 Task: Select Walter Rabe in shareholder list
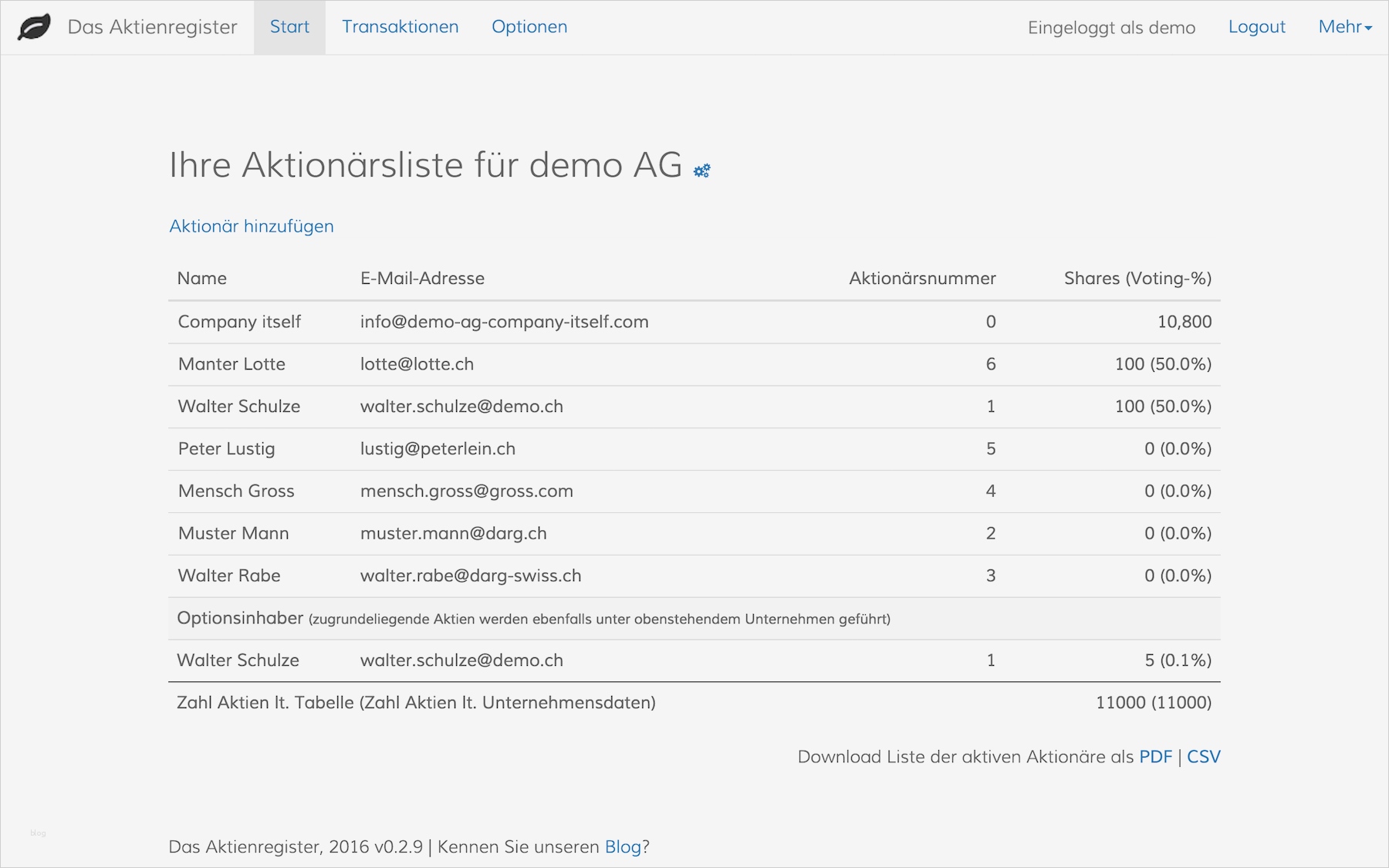point(229,576)
